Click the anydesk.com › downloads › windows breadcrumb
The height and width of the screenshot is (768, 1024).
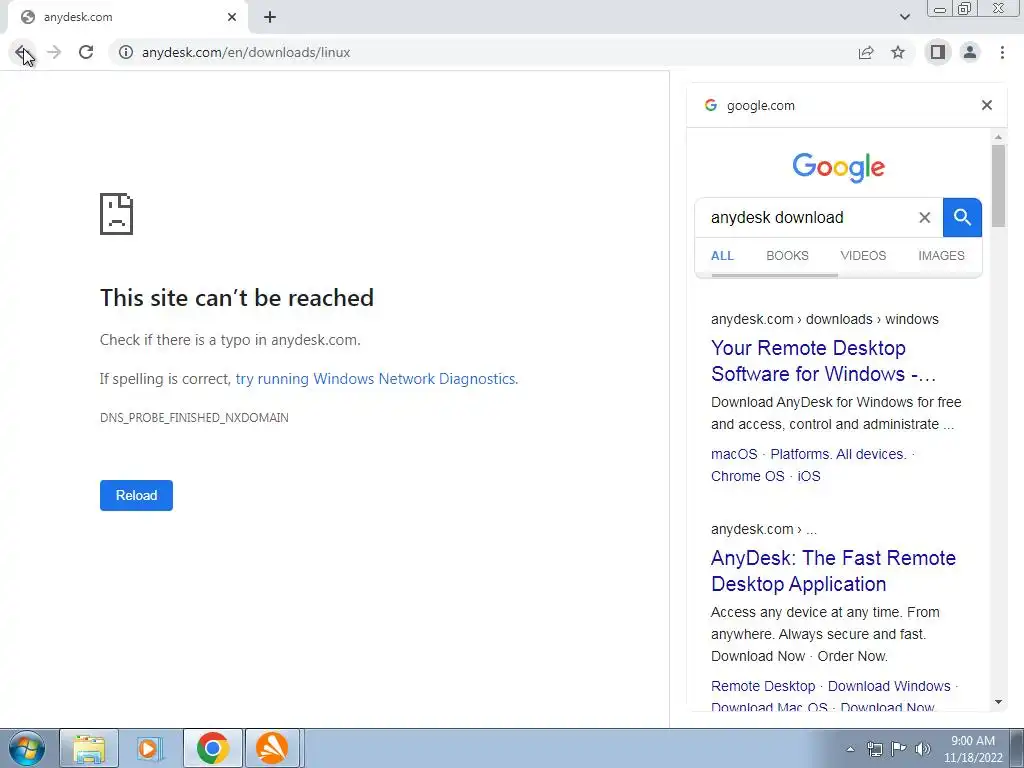pyautogui.click(x=824, y=319)
